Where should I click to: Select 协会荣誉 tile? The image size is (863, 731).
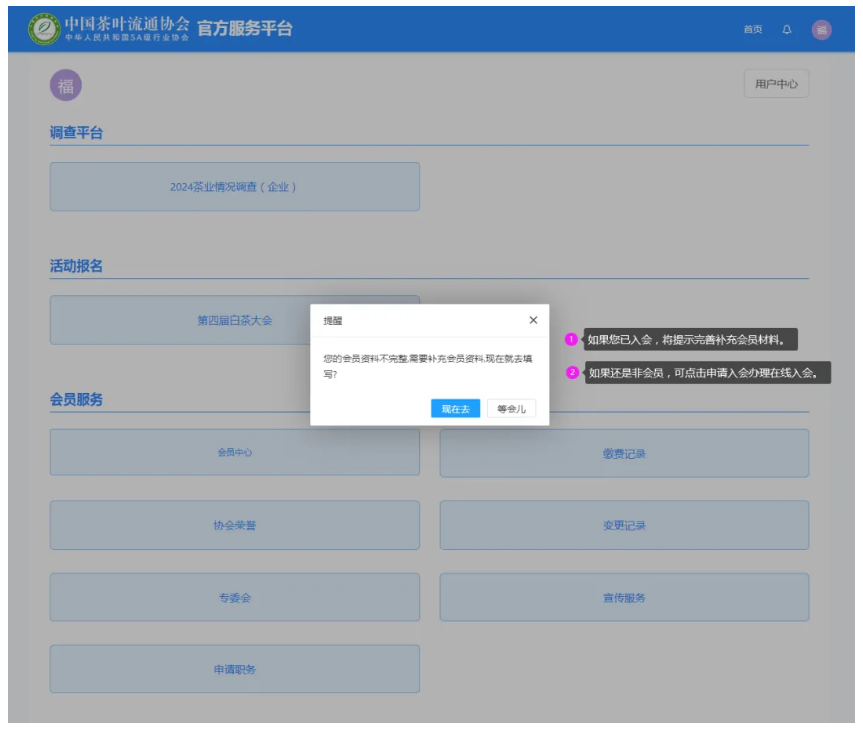click(x=234, y=525)
